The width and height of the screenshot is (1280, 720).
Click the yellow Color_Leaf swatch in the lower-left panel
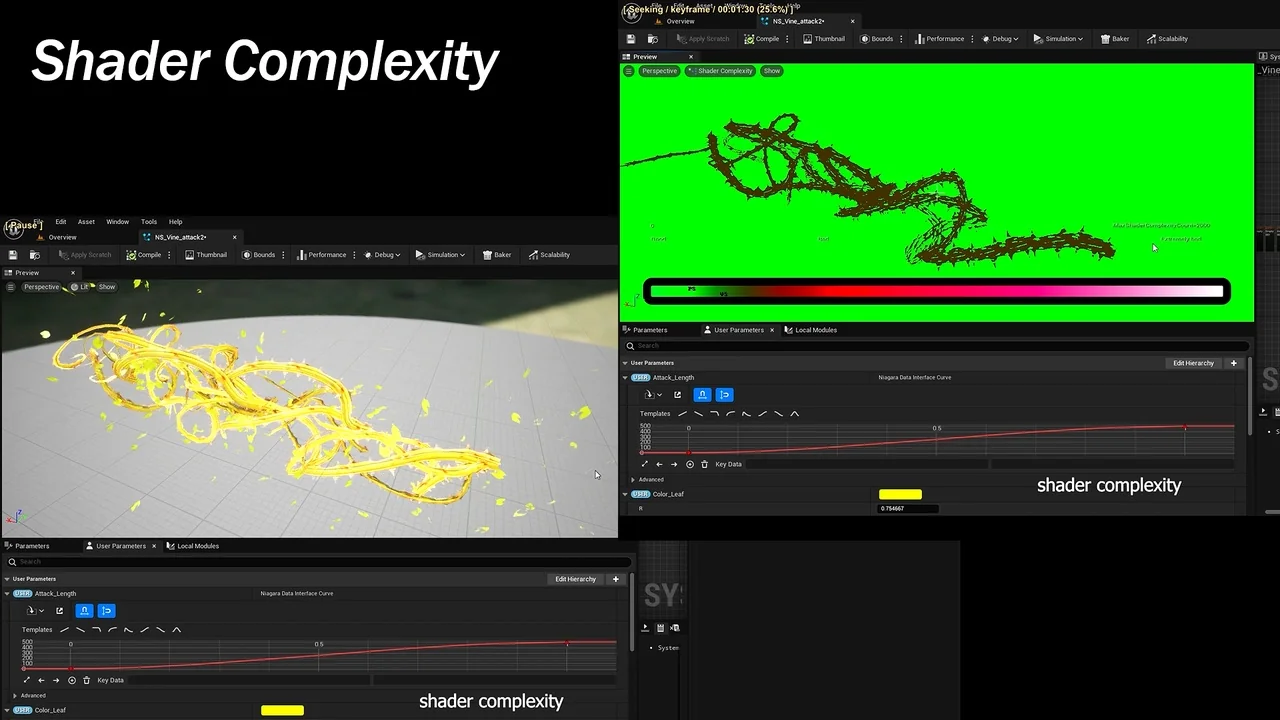(x=282, y=710)
